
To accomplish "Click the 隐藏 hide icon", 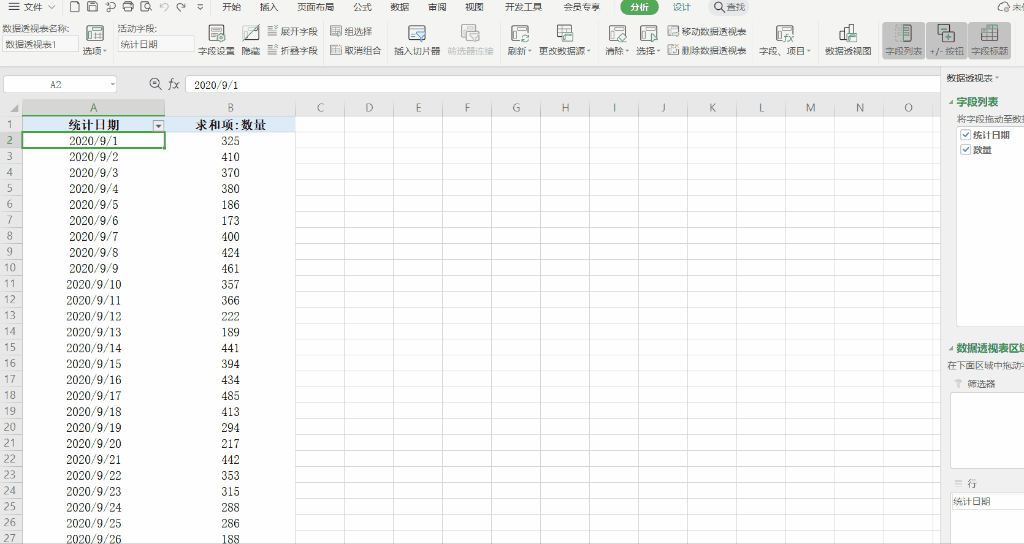I will [x=251, y=40].
